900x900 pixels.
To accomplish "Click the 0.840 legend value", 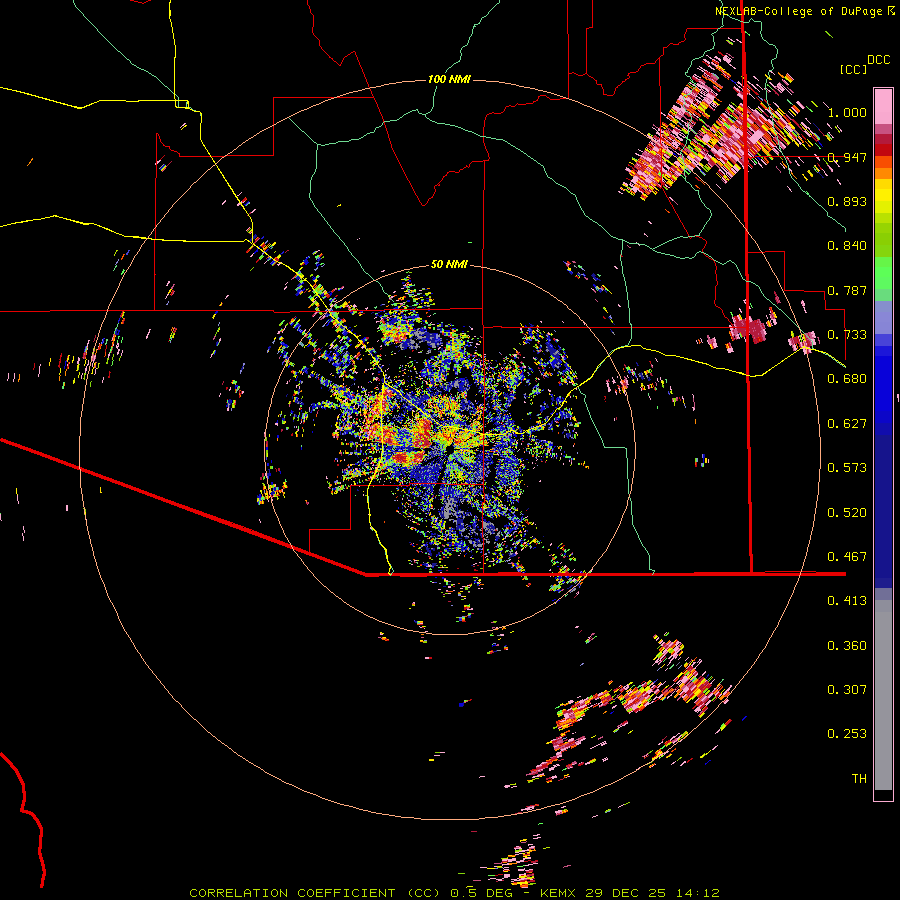I will tap(847, 246).
